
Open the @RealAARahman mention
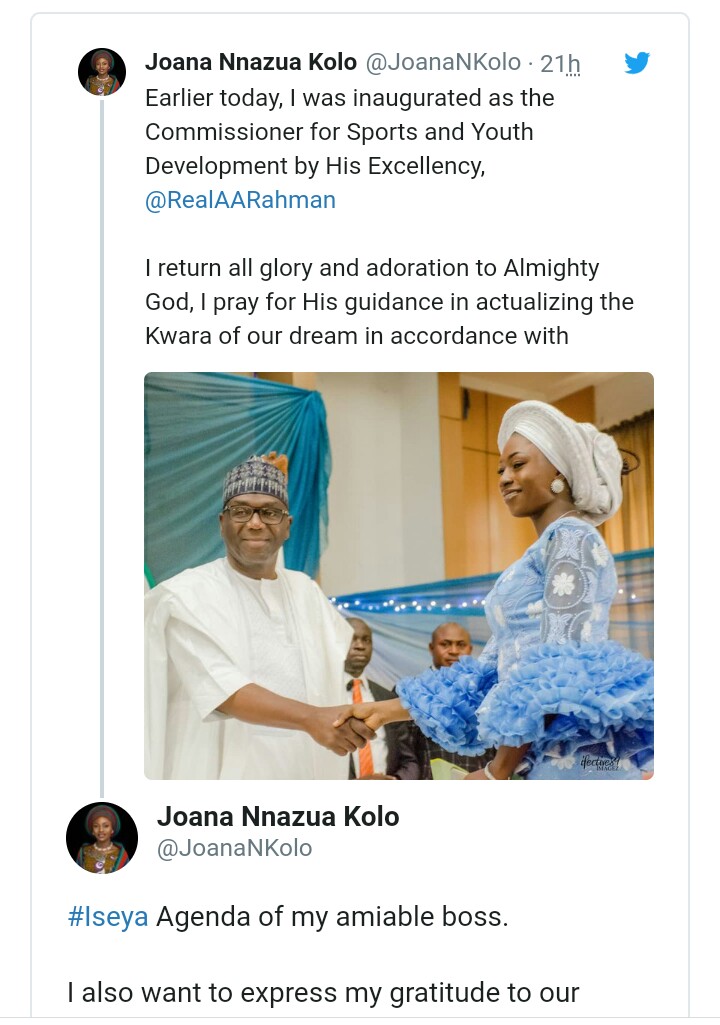(240, 200)
